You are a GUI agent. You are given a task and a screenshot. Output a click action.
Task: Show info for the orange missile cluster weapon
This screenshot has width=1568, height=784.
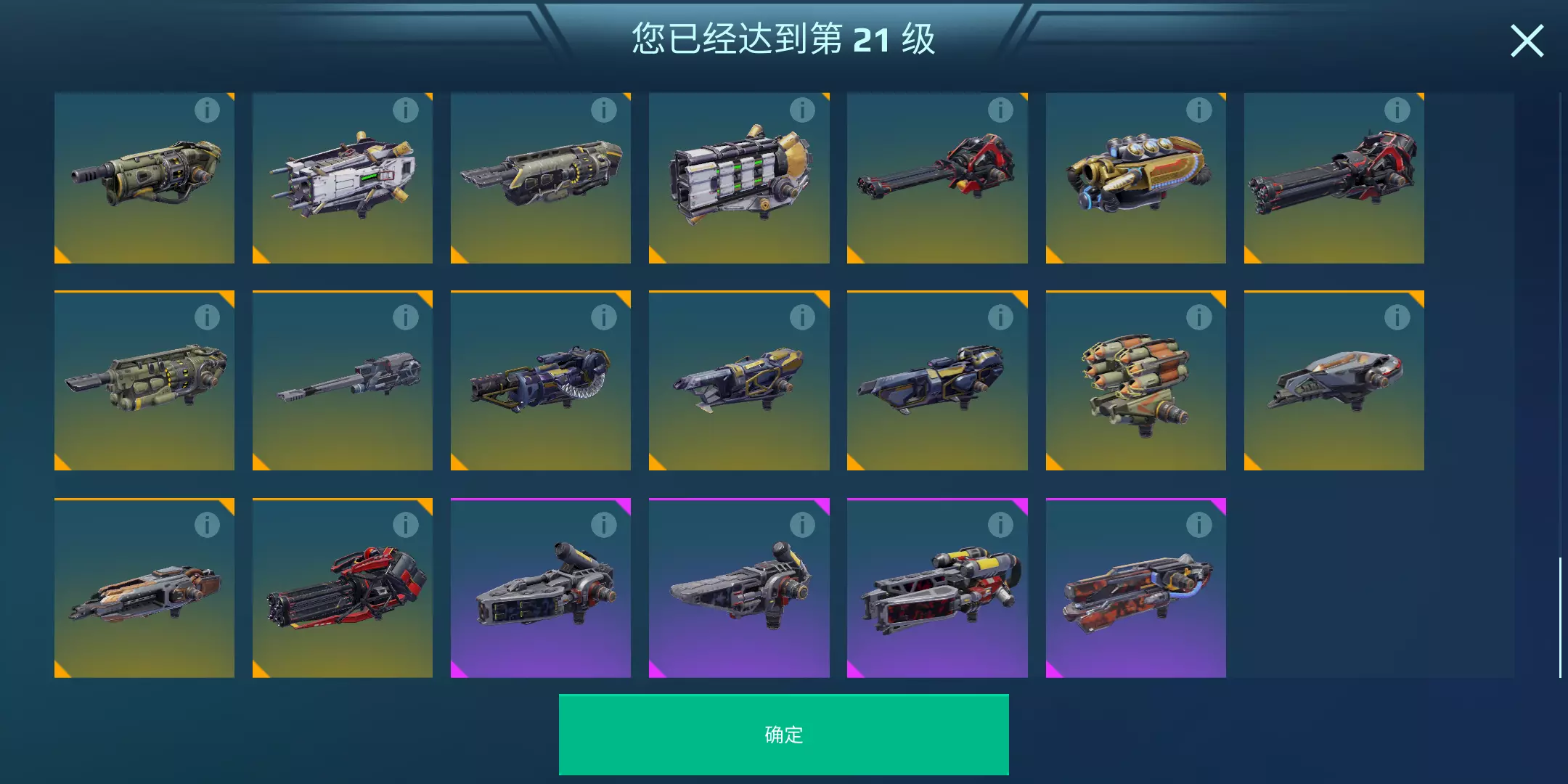1199,317
